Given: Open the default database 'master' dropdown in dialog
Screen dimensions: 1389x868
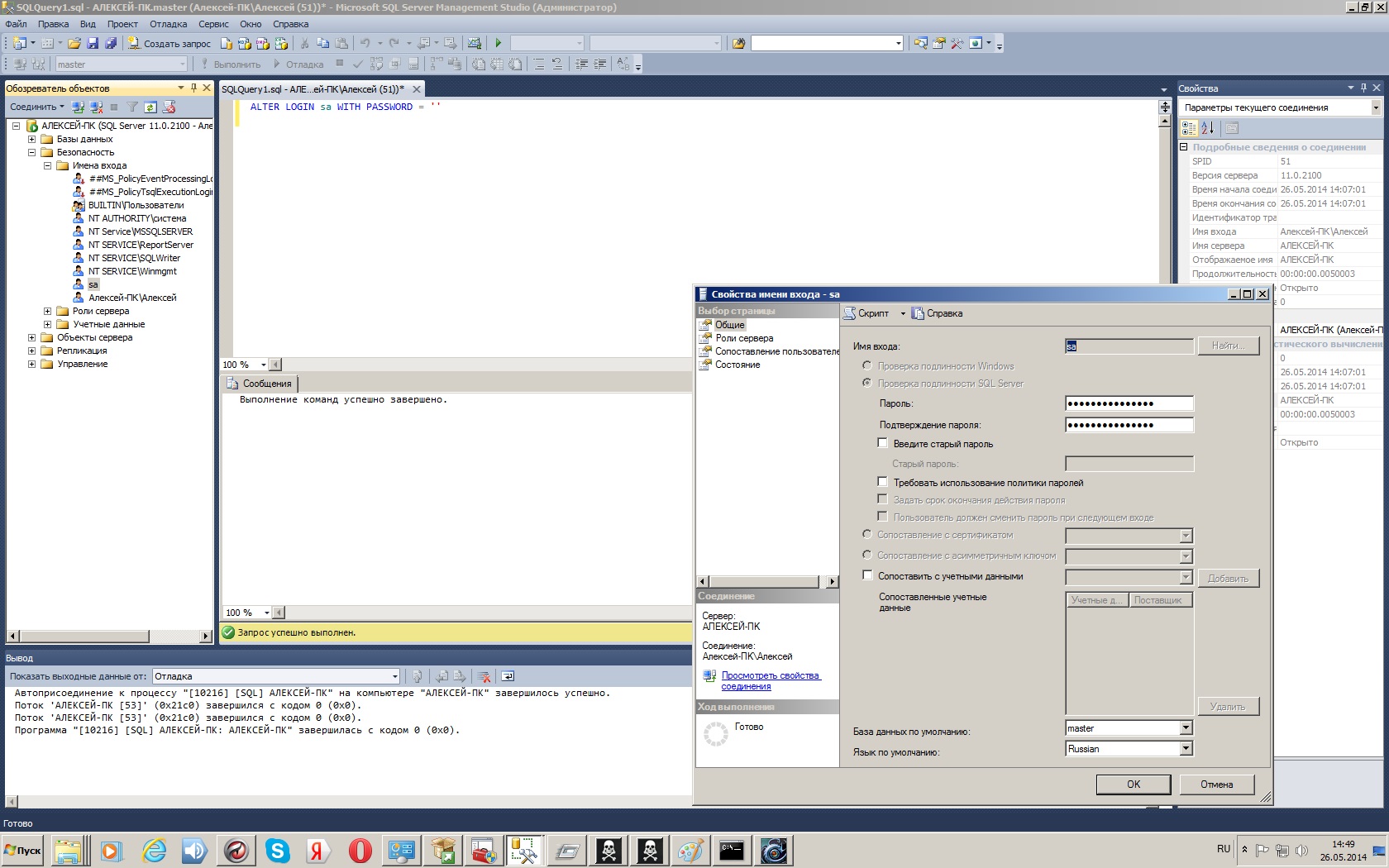Looking at the screenshot, I should (x=1186, y=728).
